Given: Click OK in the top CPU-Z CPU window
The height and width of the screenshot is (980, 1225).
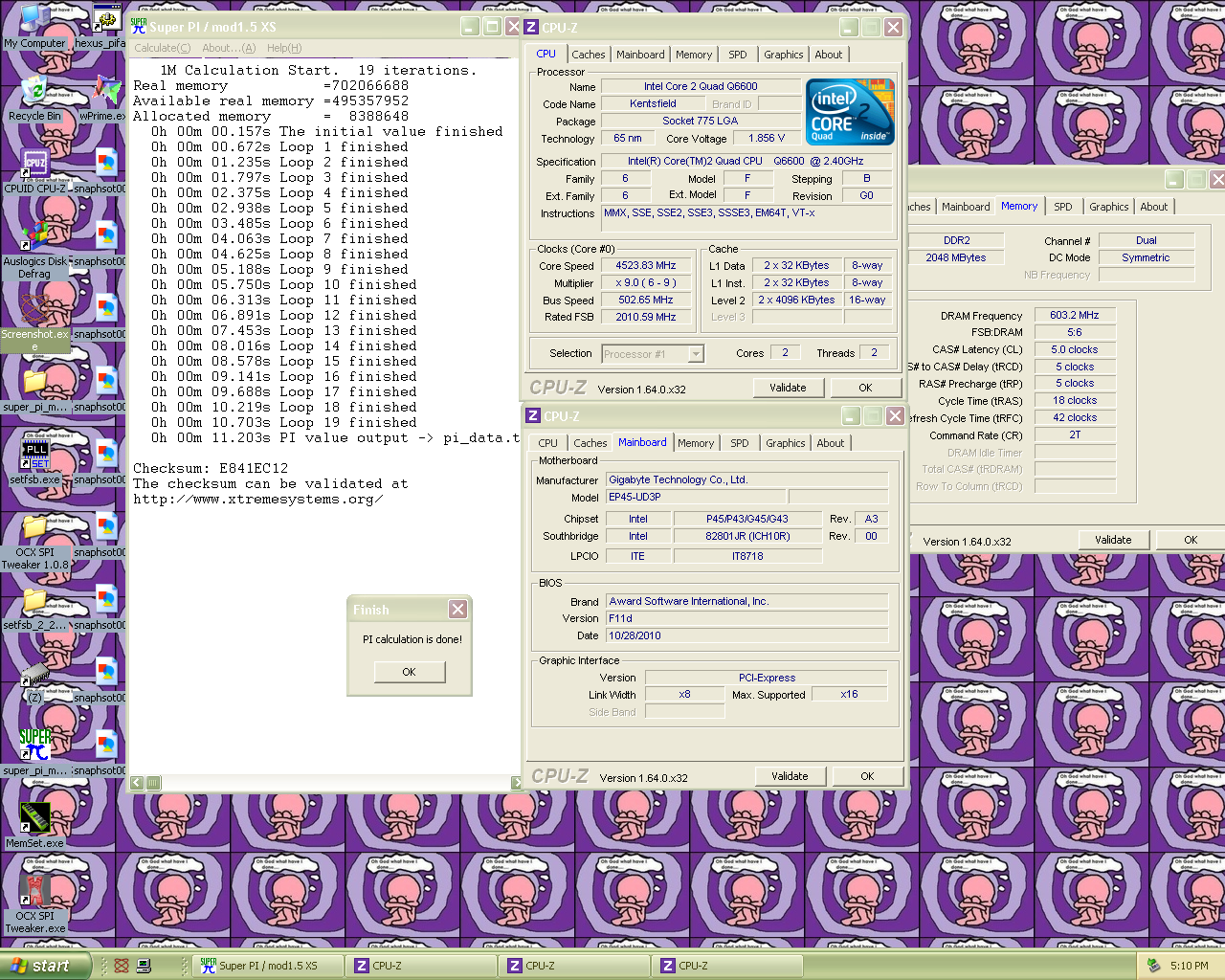Looking at the screenshot, I should tap(865, 388).
